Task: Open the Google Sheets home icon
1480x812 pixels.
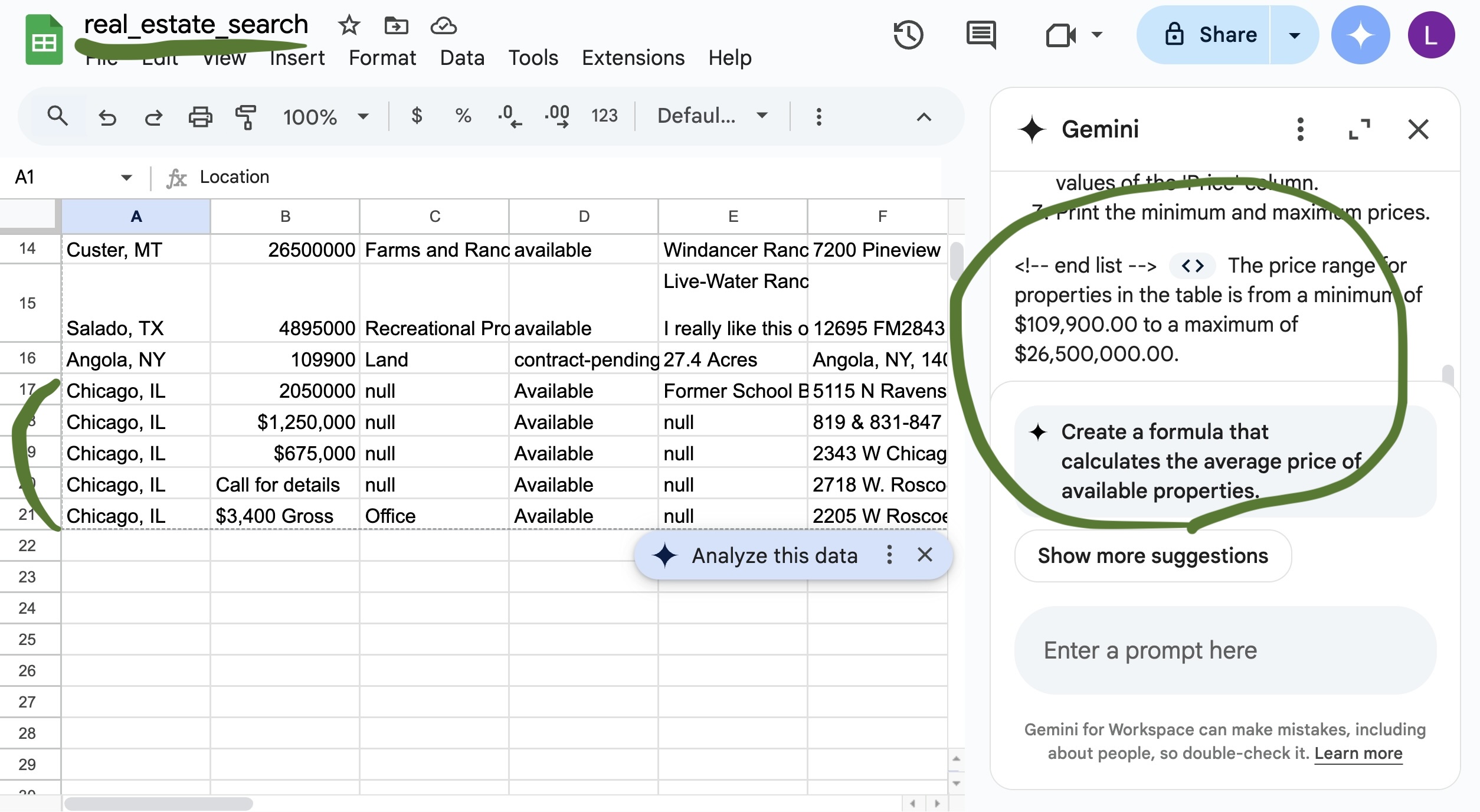Action: [x=44, y=40]
